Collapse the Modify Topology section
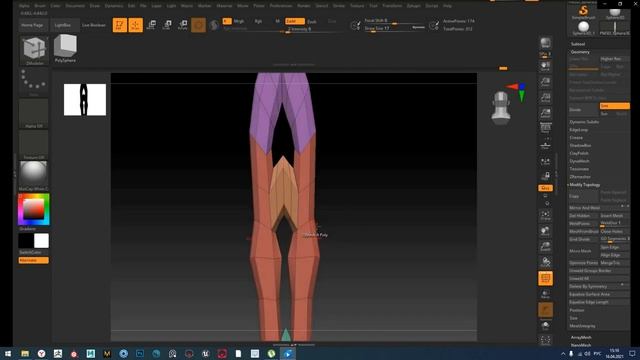 pyautogui.click(x=584, y=185)
